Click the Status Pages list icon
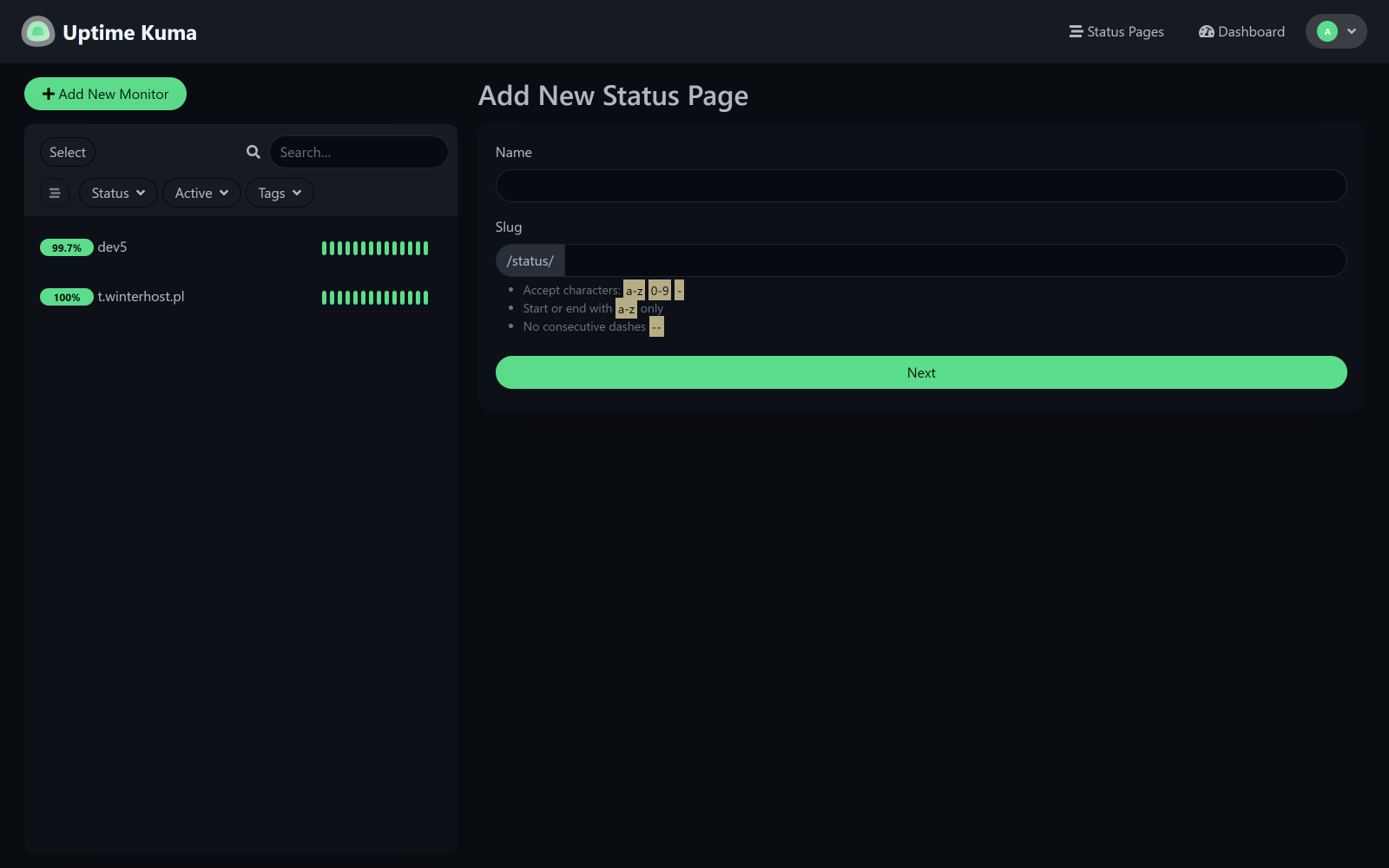This screenshot has height=868, width=1389. (x=1076, y=31)
